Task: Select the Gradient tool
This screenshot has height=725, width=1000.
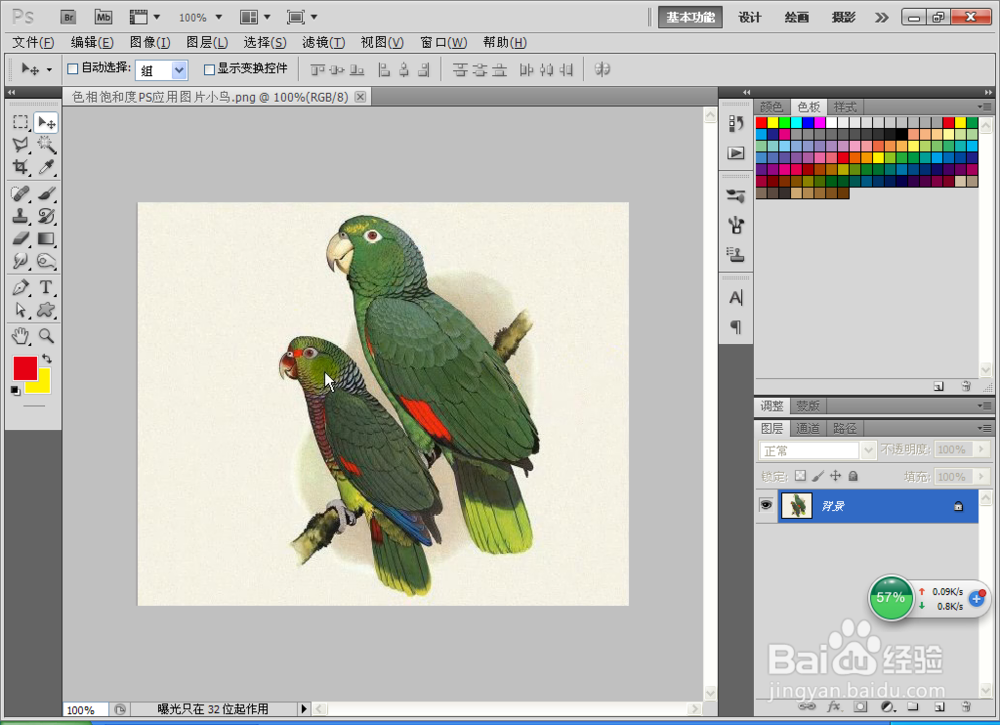Action: tap(46, 238)
